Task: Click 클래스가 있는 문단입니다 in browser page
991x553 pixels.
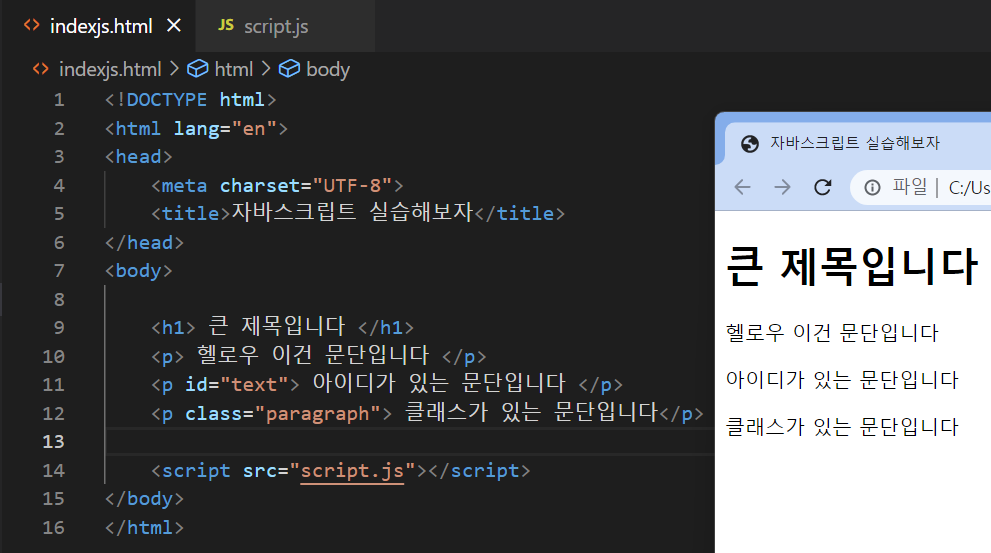Action: [842, 427]
